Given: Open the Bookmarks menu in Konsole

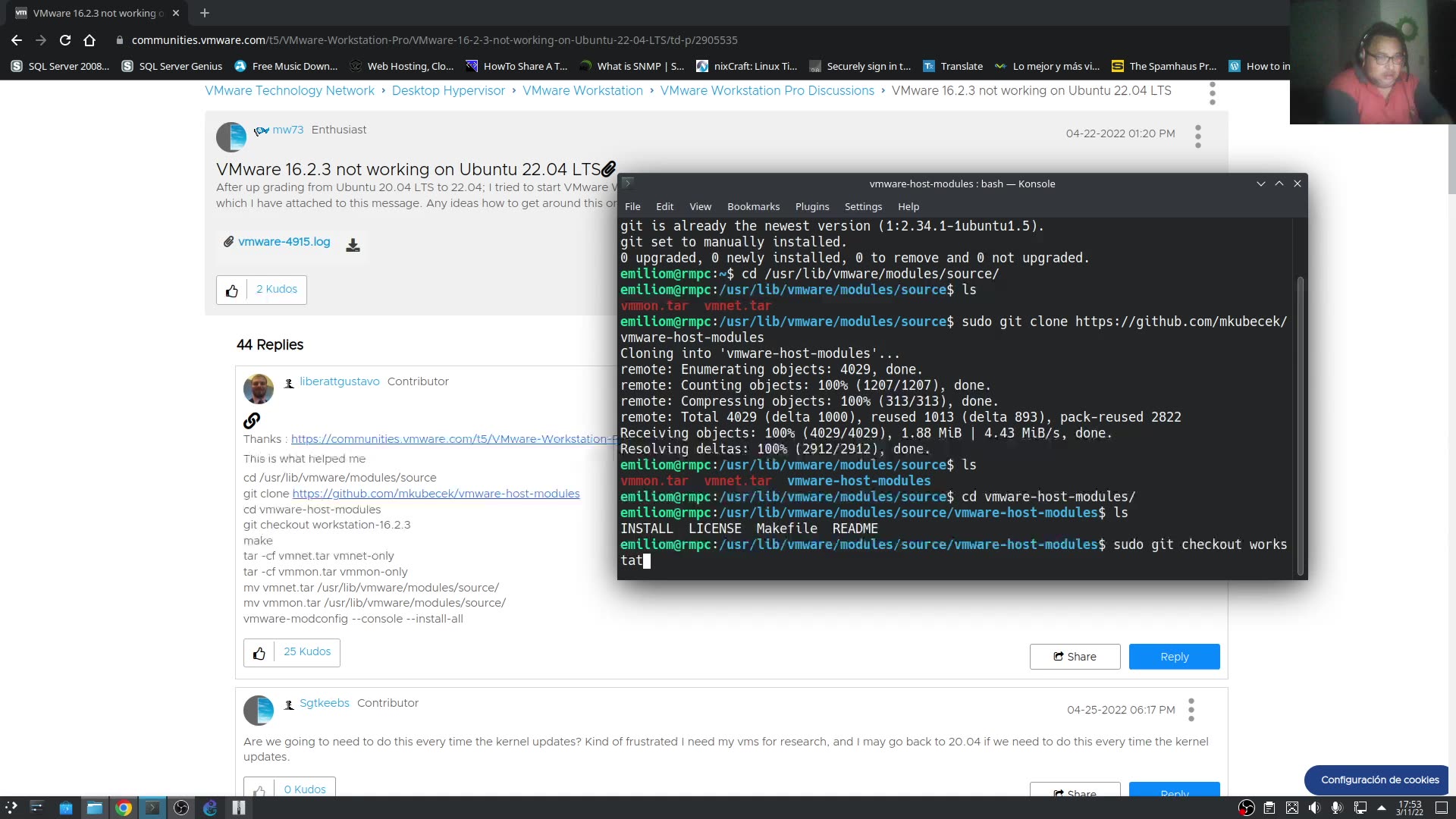Looking at the screenshot, I should pos(753,206).
